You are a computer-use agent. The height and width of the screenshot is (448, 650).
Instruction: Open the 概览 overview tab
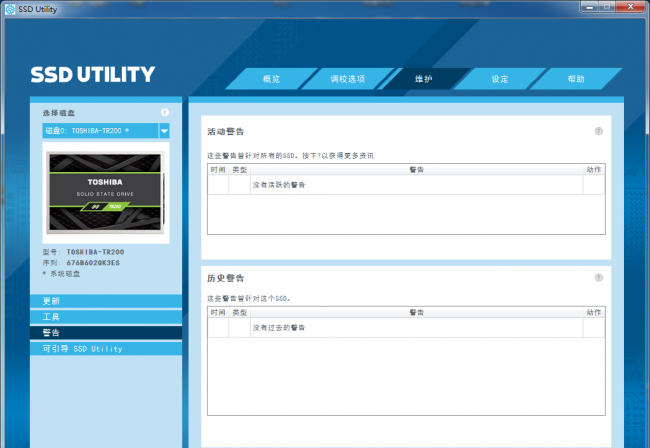coord(272,79)
